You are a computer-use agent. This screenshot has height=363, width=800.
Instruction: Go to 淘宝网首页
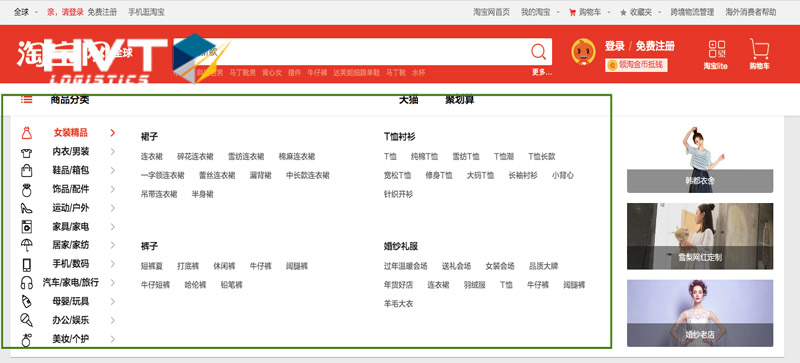491,12
